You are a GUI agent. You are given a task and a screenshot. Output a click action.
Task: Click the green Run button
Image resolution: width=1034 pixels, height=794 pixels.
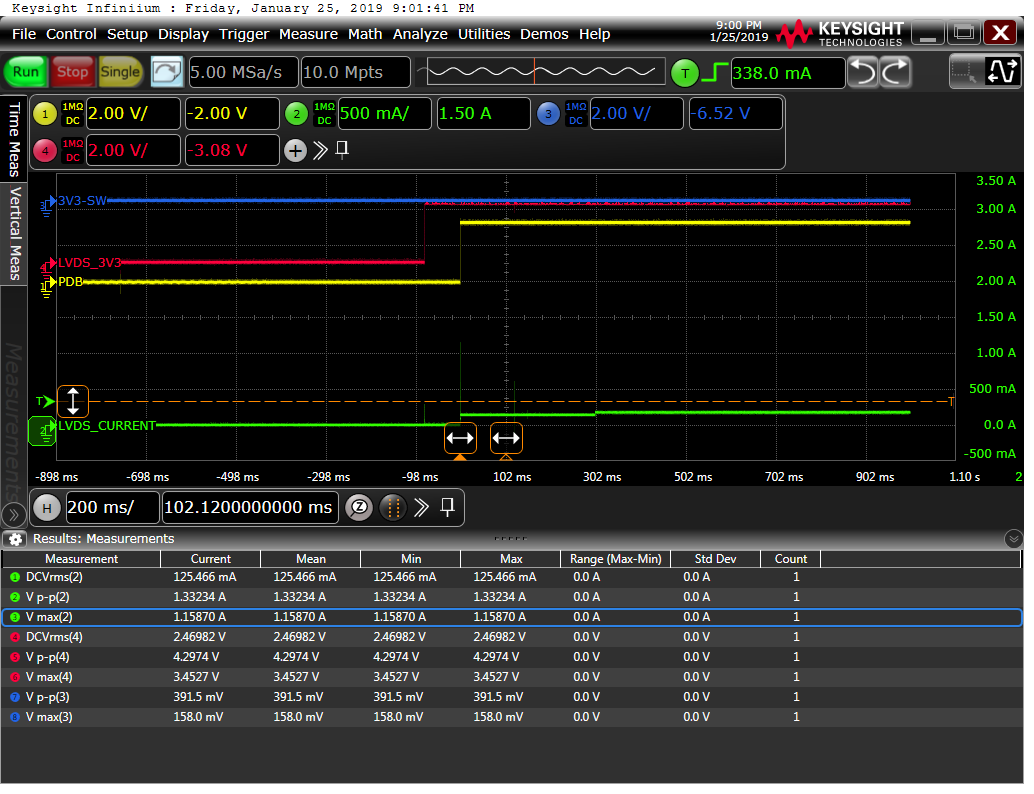26,72
